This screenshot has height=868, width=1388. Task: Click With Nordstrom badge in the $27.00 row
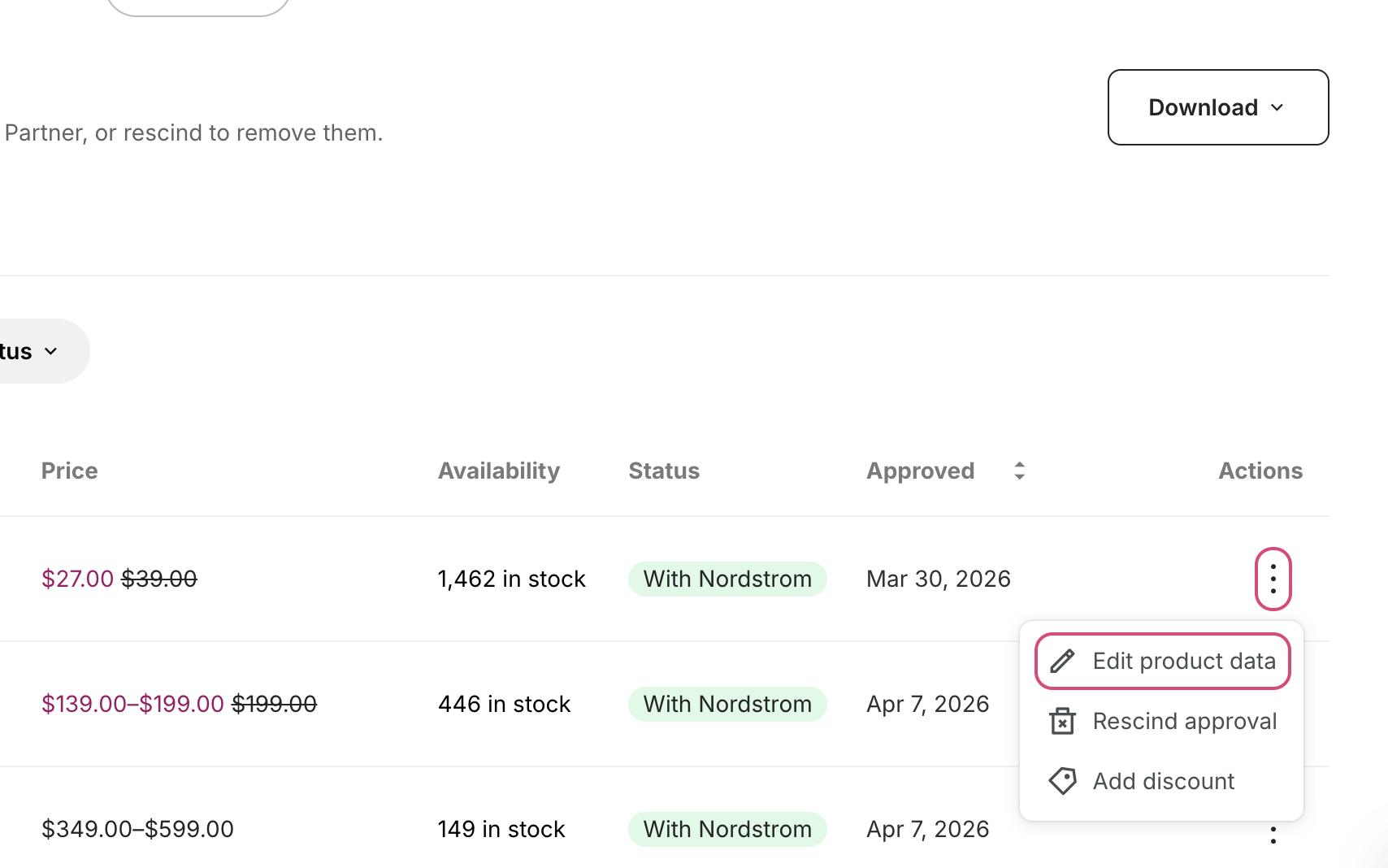point(727,579)
